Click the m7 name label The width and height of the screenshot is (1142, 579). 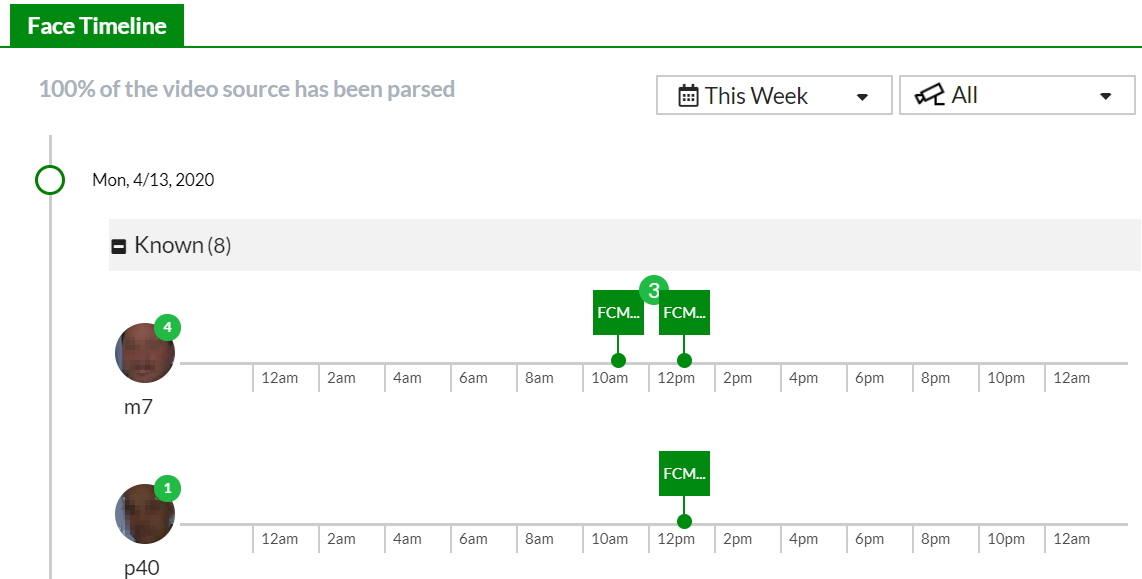[x=138, y=407]
